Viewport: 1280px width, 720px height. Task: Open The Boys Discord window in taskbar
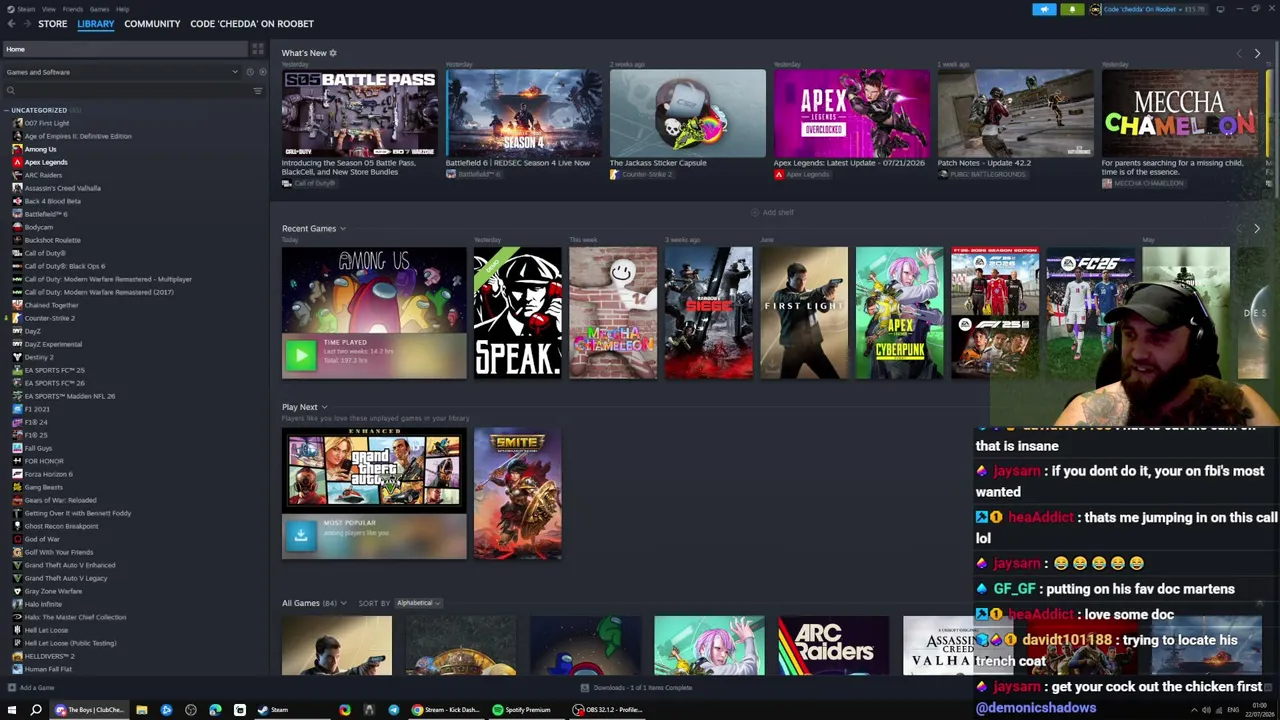tap(90, 710)
